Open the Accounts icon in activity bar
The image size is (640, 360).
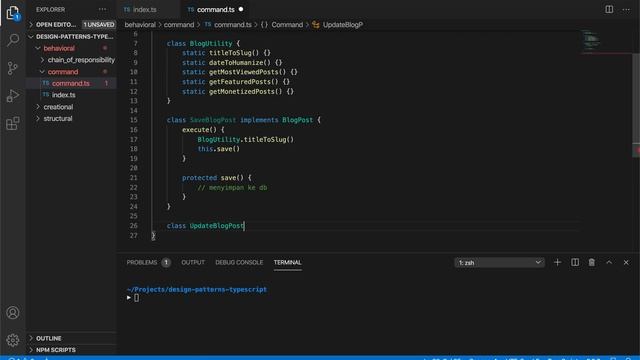(x=13, y=313)
